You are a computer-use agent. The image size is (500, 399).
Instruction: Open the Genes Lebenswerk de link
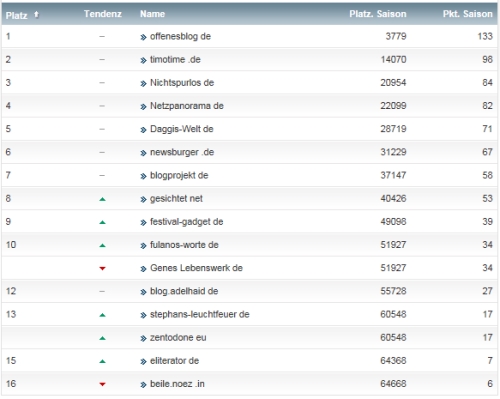click(196, 268)
